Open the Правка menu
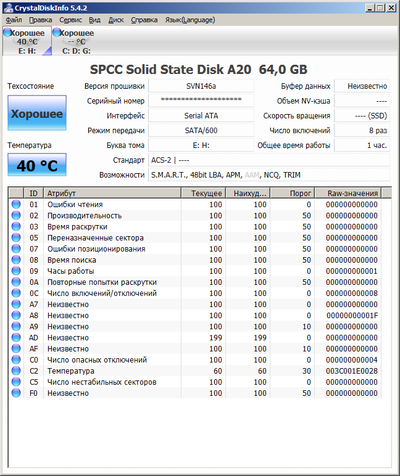 pyautogui.click(x=40, y=20)
